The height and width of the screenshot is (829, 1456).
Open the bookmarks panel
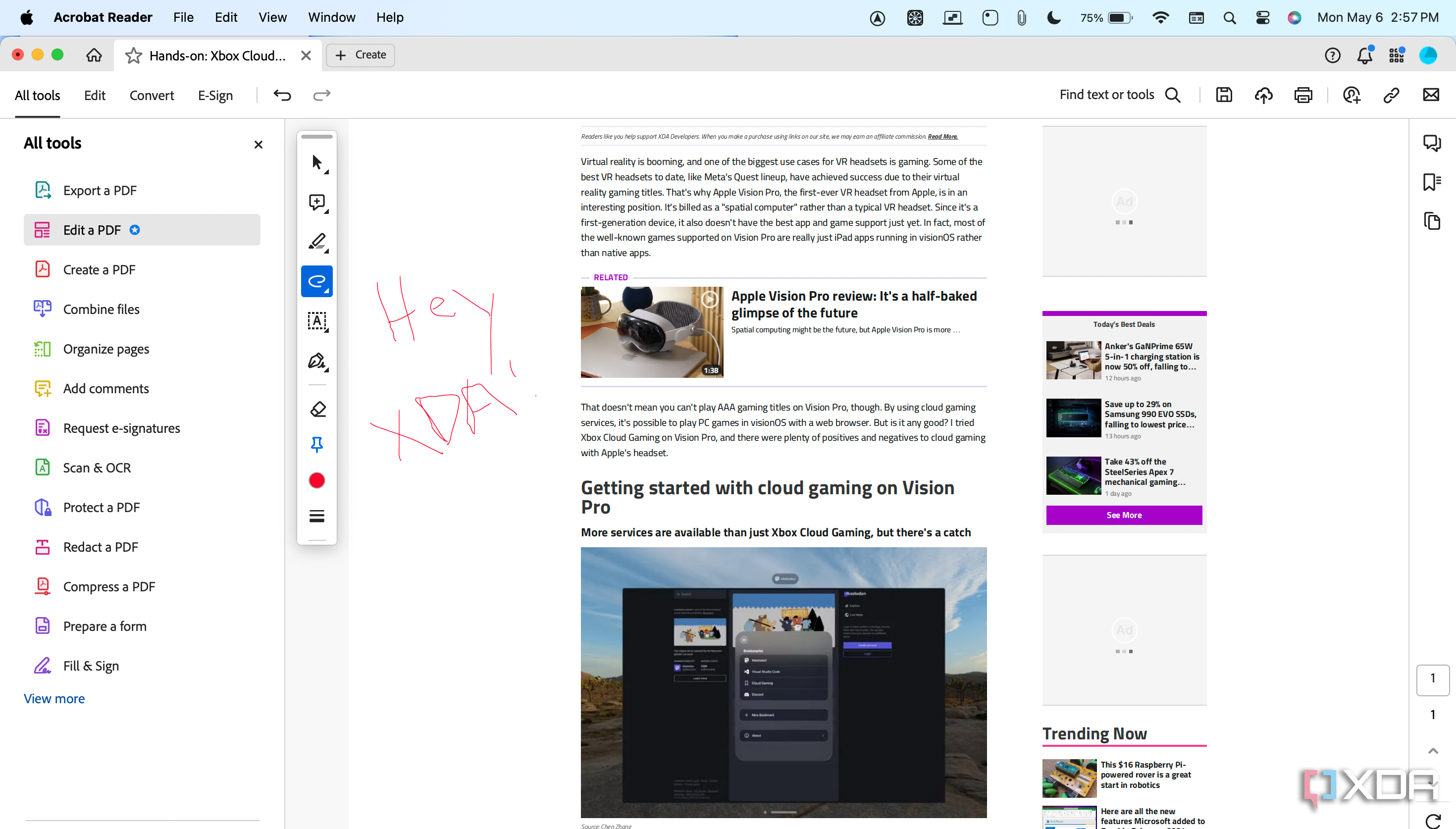[1432, 182]
